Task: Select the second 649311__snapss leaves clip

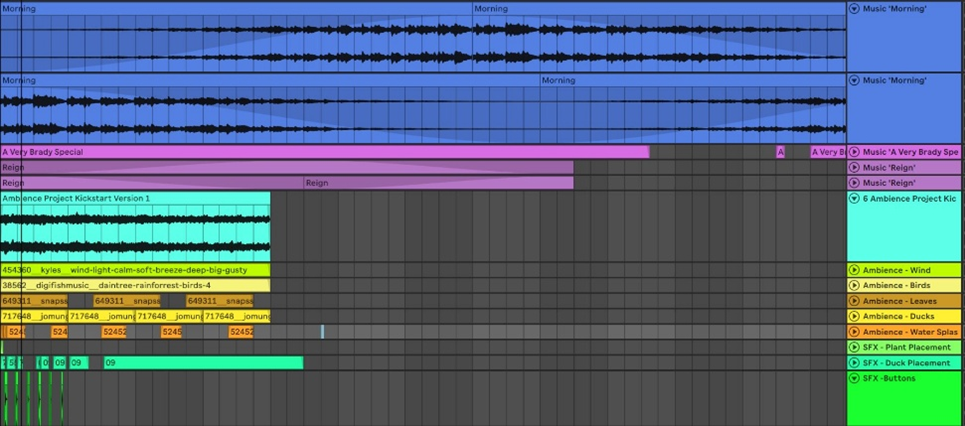Action: point(127,301)
